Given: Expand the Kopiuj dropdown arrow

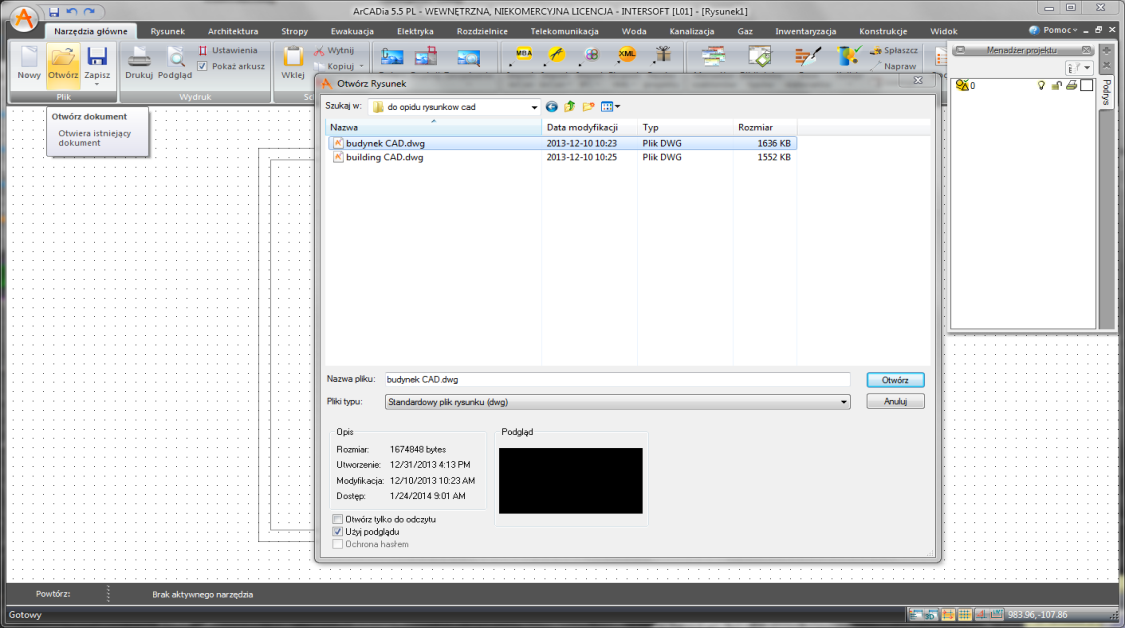Looking at the screenshot, I should pyautogui.click(x=361, y=66).
